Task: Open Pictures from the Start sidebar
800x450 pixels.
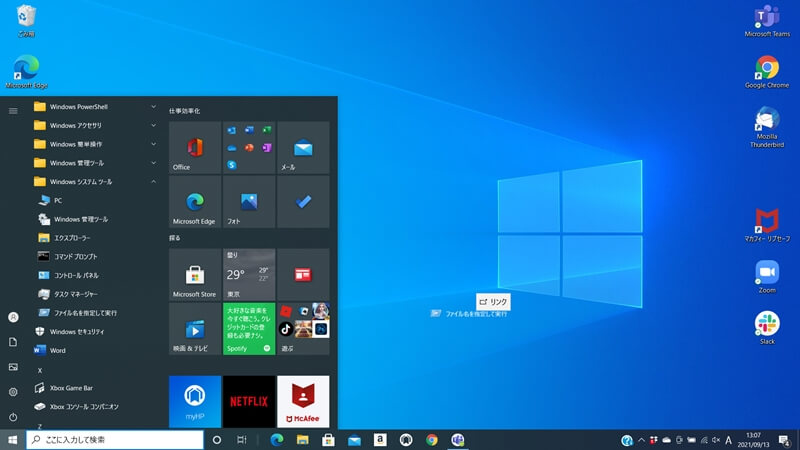Action: (x=13, y=367)
